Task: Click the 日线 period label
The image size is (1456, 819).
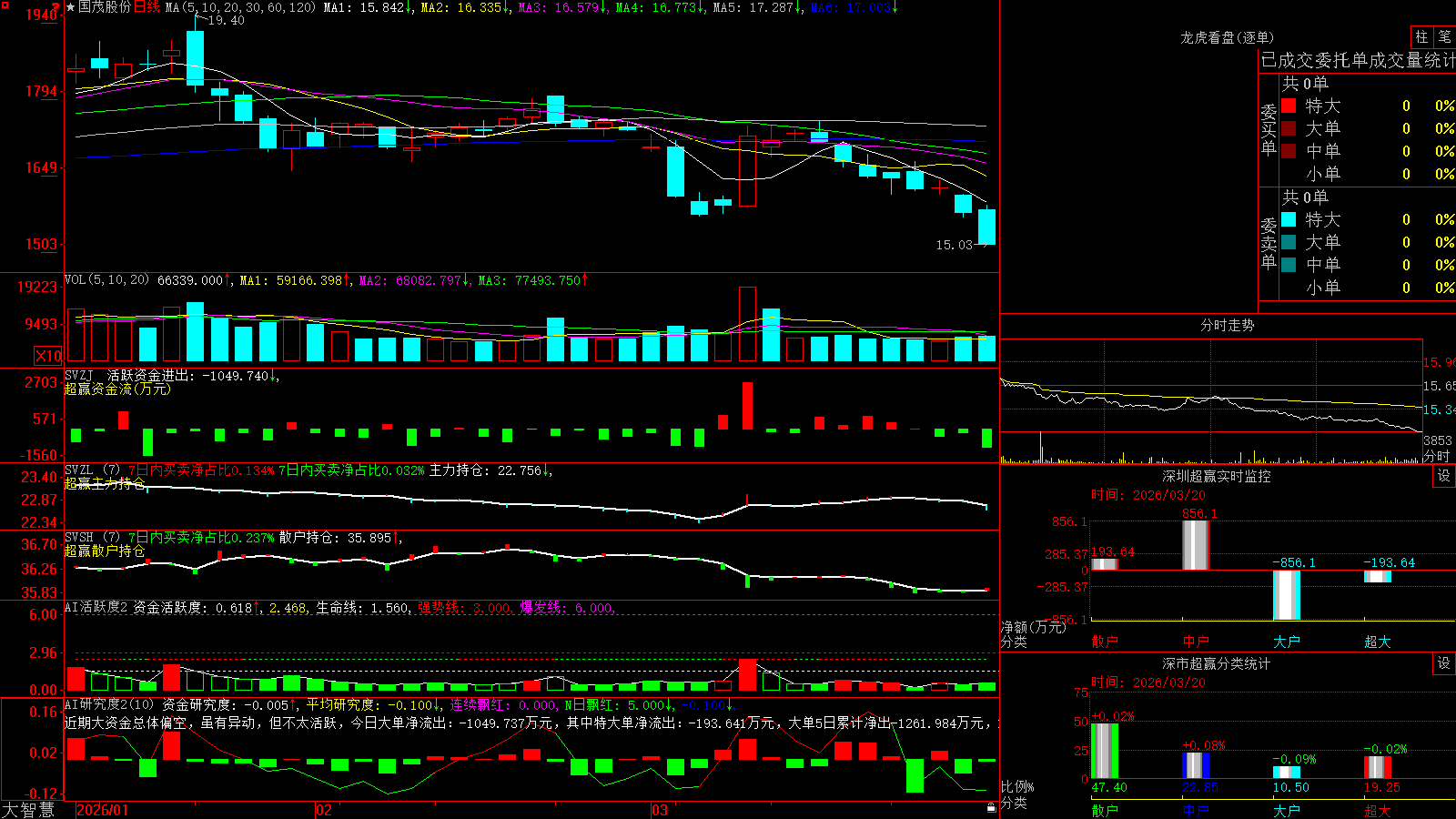Action: (x=147, y=7)
